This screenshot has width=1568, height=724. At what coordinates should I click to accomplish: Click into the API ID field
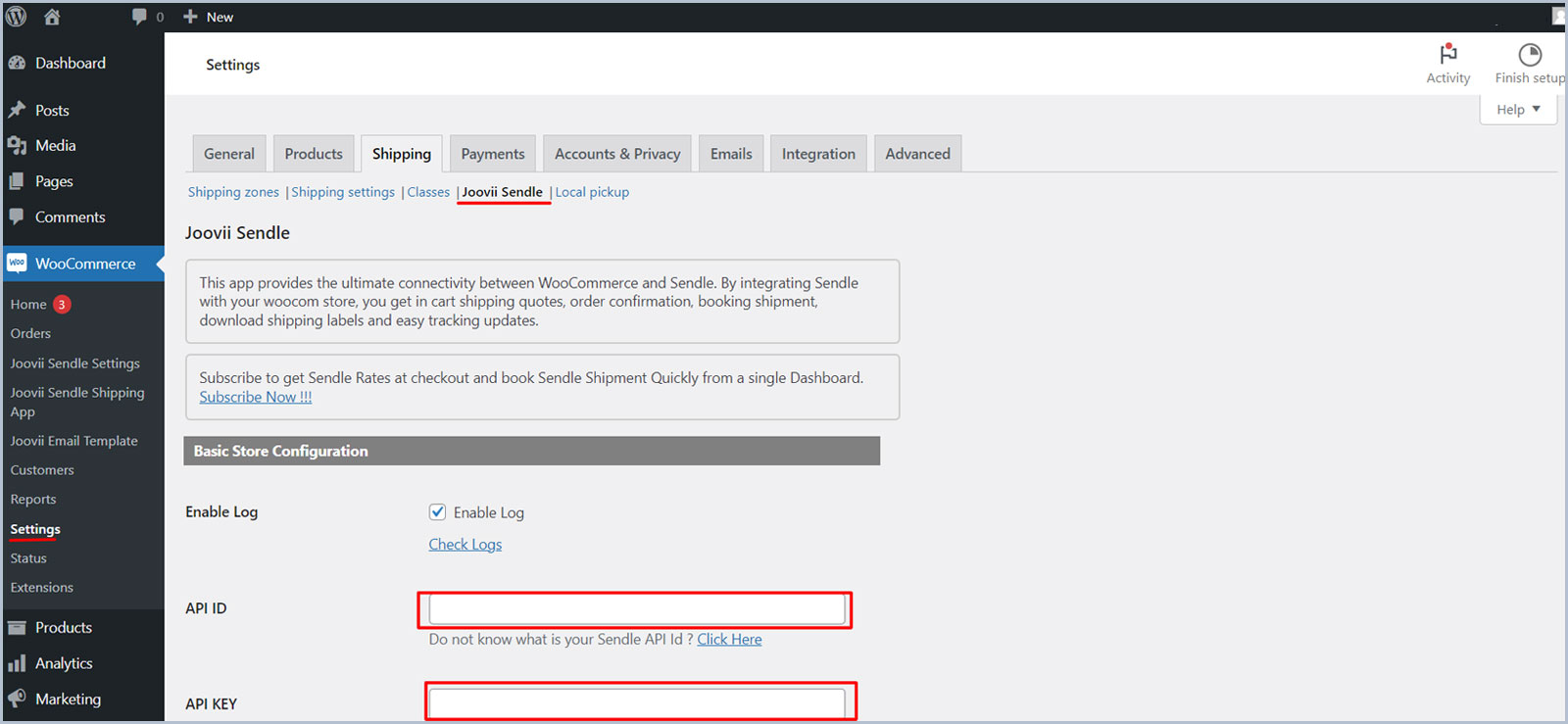[636, 609]
